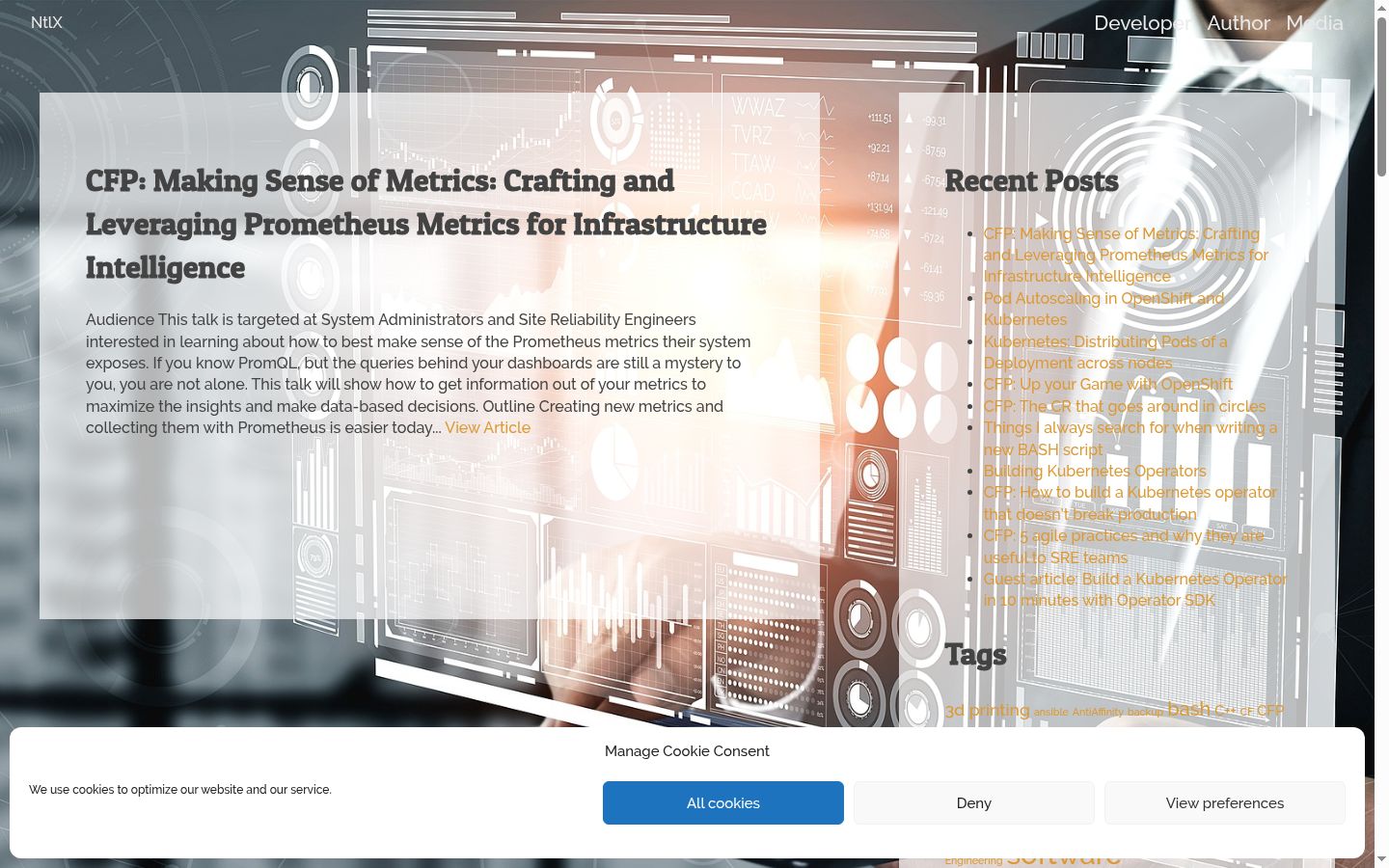1389x868 pixels.
Task: Open recent post Kubernetes: Distributing Pods of a Deployment
Action: tap(1105, 352)
